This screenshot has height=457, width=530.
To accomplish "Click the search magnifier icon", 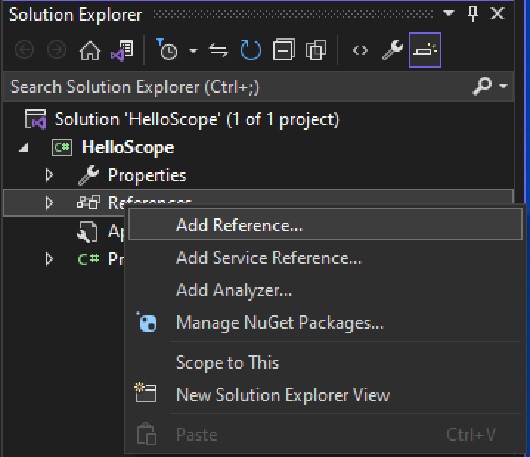I will click(482, 86).
